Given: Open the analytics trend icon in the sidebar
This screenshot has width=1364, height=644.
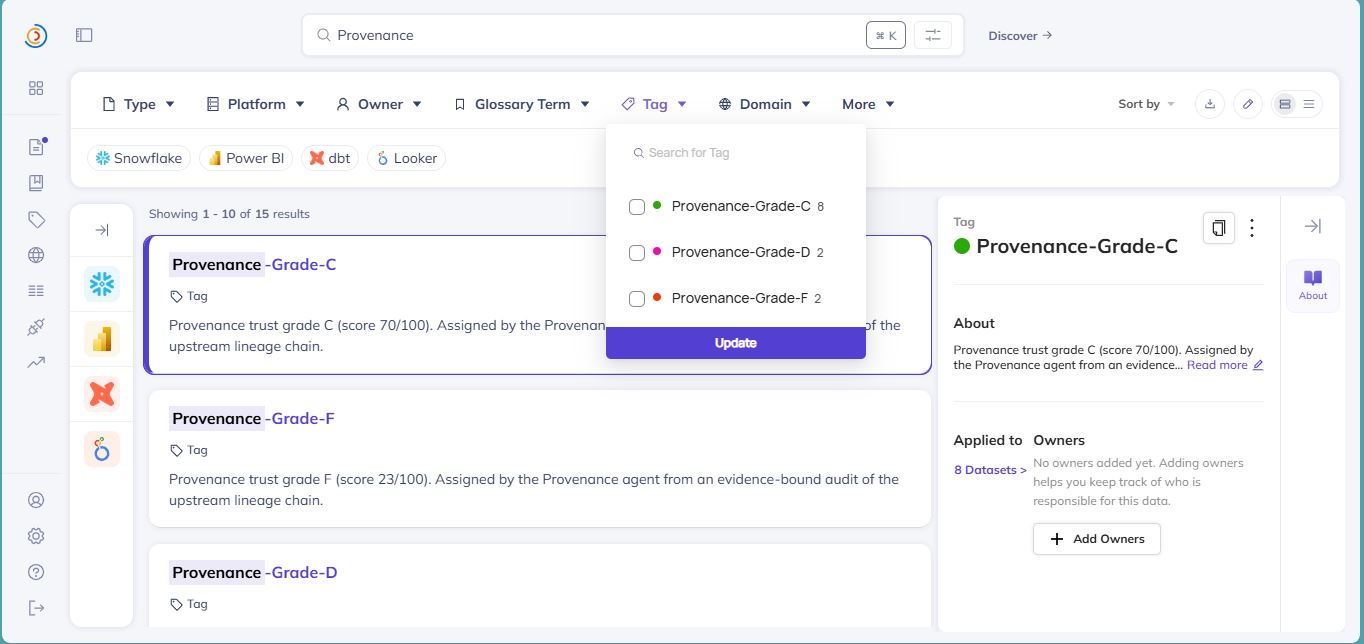Looking at the screenshot, I should (36, 363).
